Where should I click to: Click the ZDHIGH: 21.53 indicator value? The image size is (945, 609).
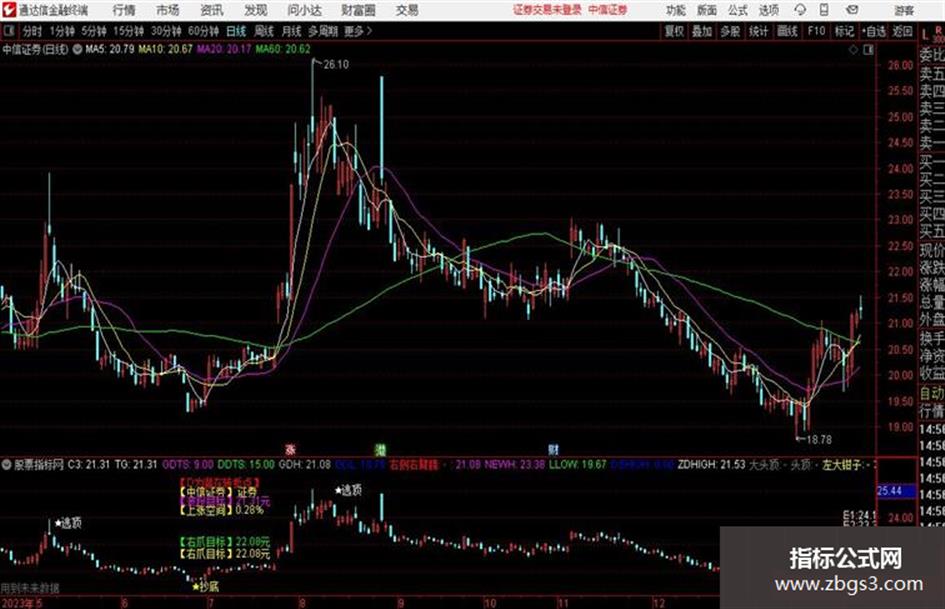pos(712,465)
